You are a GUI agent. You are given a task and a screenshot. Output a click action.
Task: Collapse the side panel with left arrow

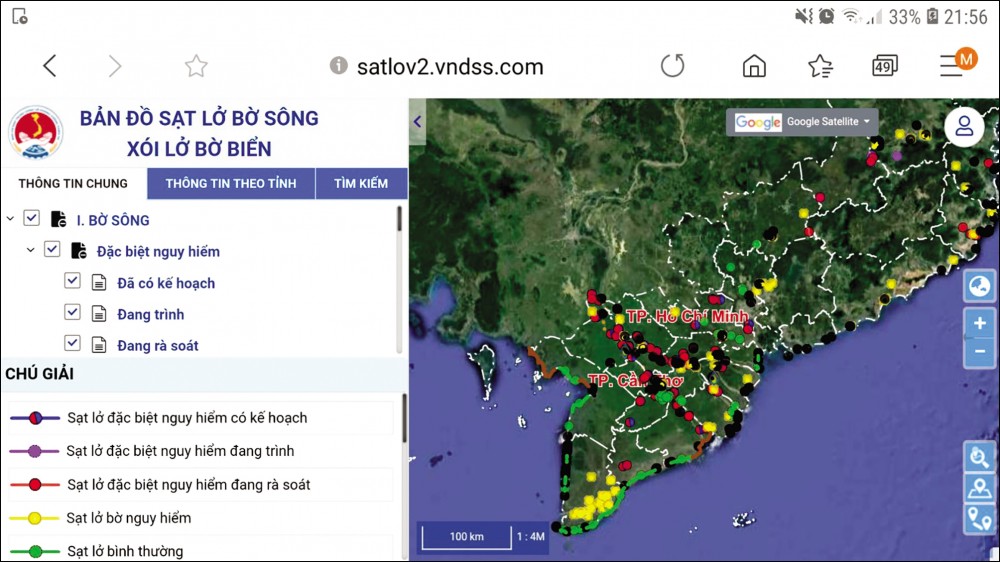(418, 122)
